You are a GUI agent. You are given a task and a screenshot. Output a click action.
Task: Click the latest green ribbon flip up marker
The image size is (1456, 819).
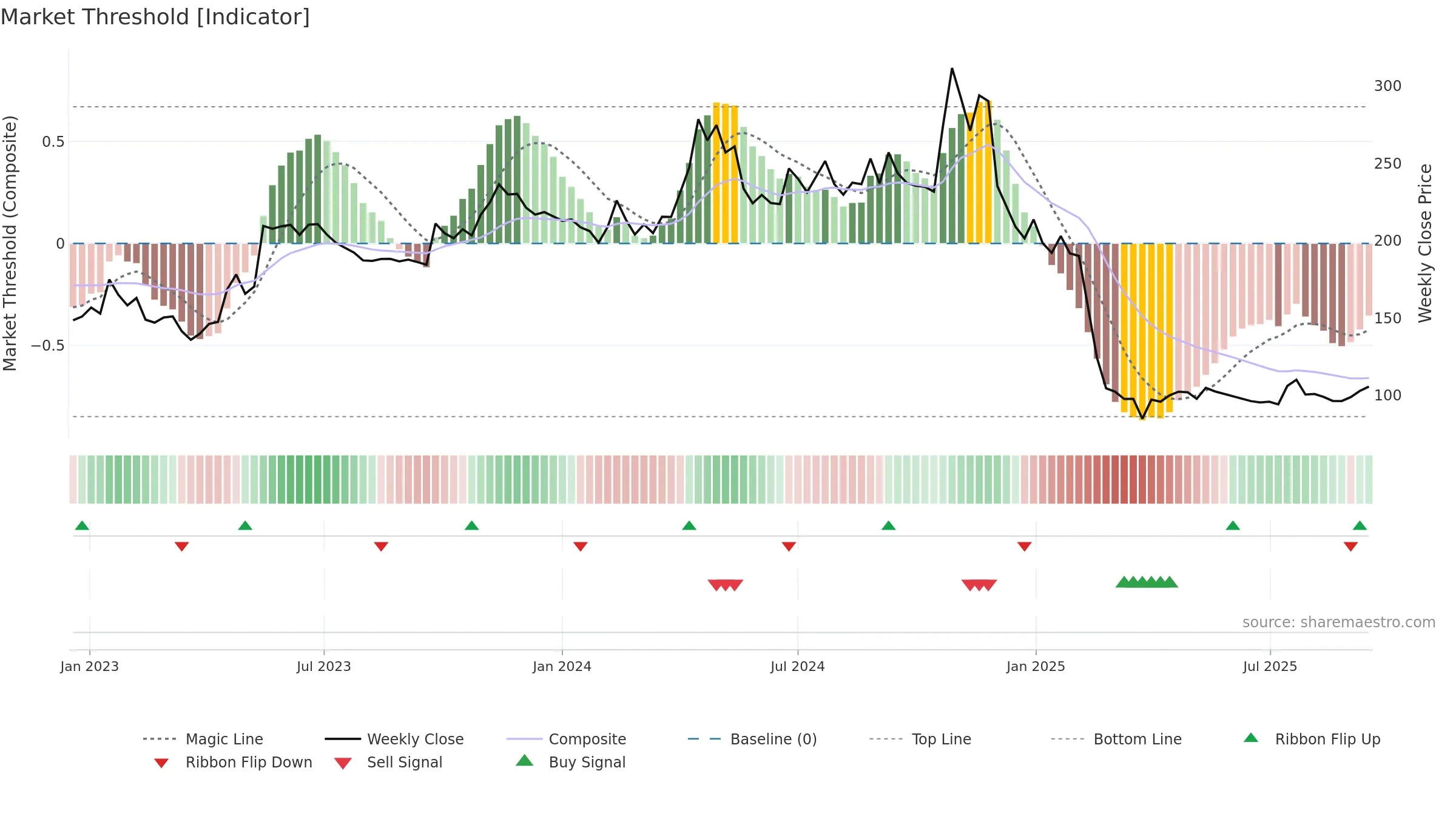click(x=1360, y=525)
